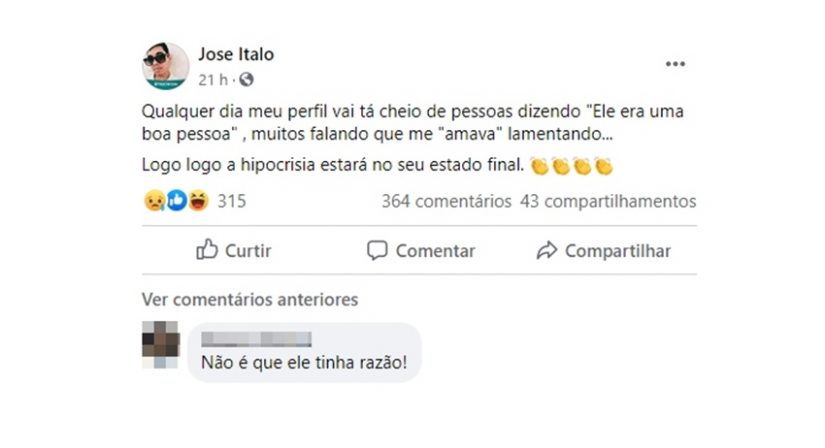
Task: Open the post options three-dot menu
Action: pyautogui.click(x=676, y=64)
